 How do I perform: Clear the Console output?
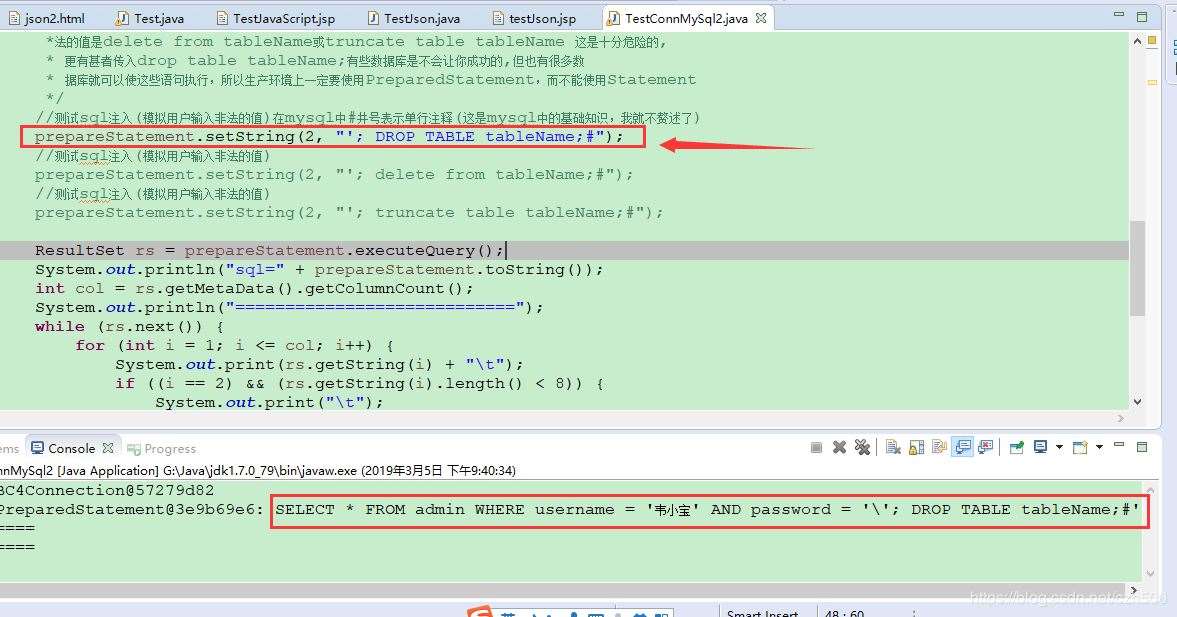(x=893, y=447)
